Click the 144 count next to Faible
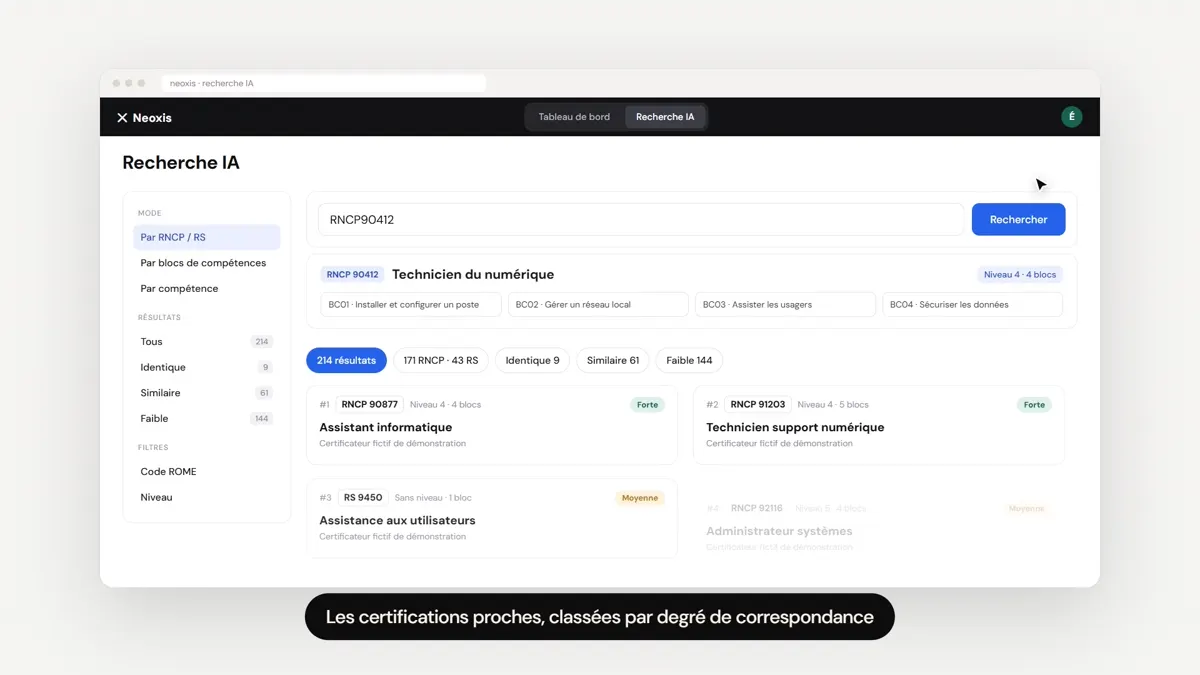 click(262, 419)
